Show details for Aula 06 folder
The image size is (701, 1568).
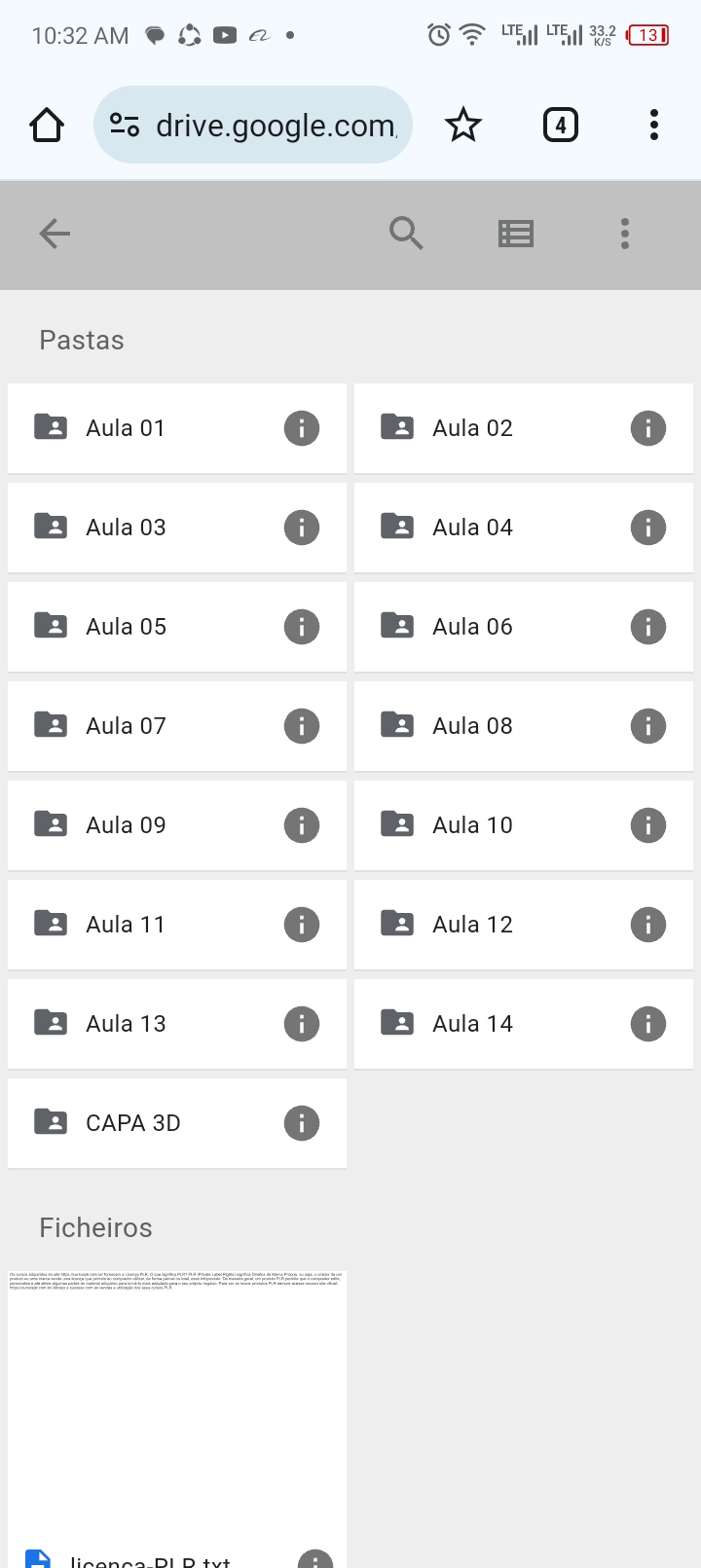[648, 627]
